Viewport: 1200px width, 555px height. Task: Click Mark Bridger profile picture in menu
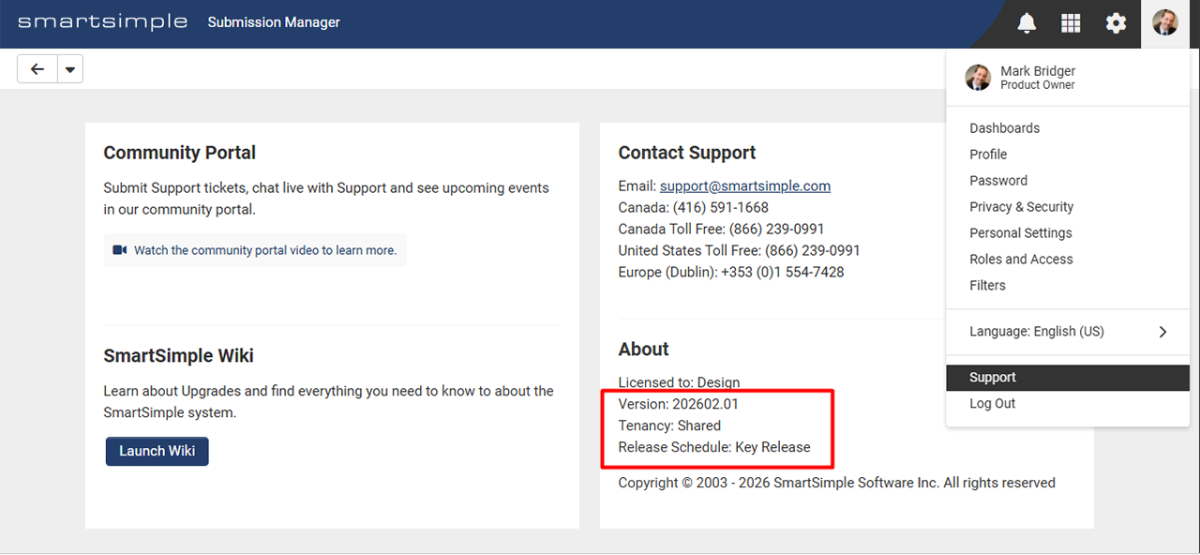978,78
